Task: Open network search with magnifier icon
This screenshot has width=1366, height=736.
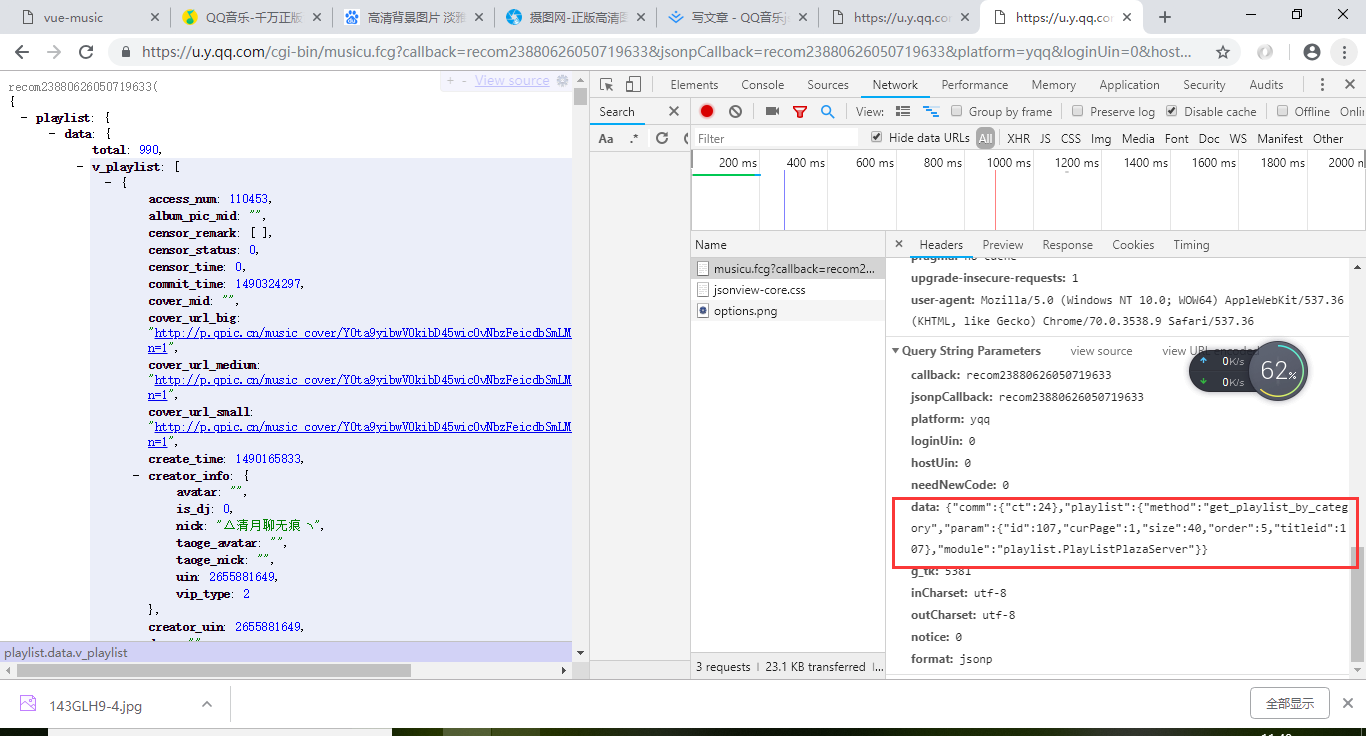Action: pos(828,111)
